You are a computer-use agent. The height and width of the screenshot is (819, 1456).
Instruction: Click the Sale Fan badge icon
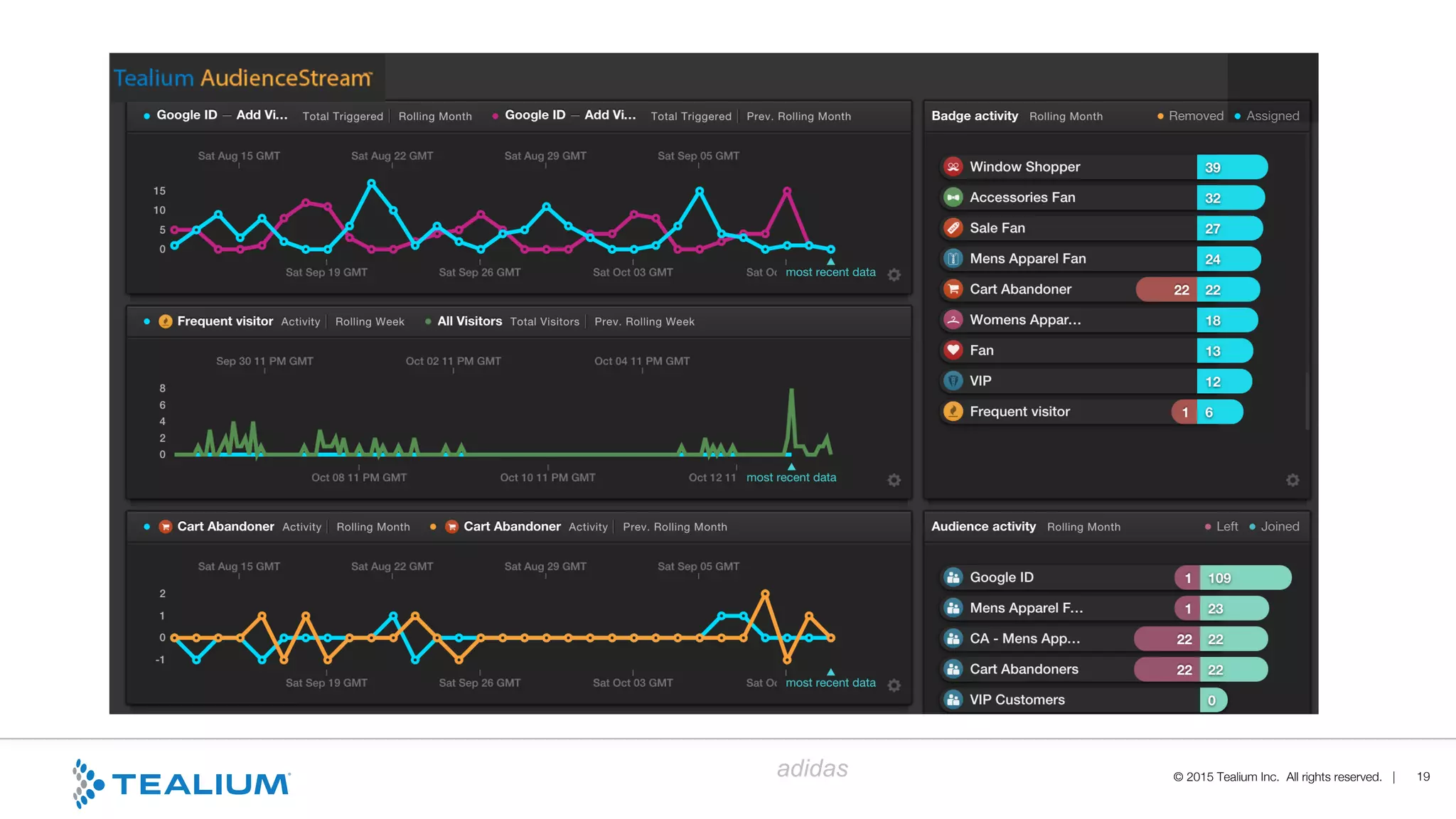coord(953,228)
